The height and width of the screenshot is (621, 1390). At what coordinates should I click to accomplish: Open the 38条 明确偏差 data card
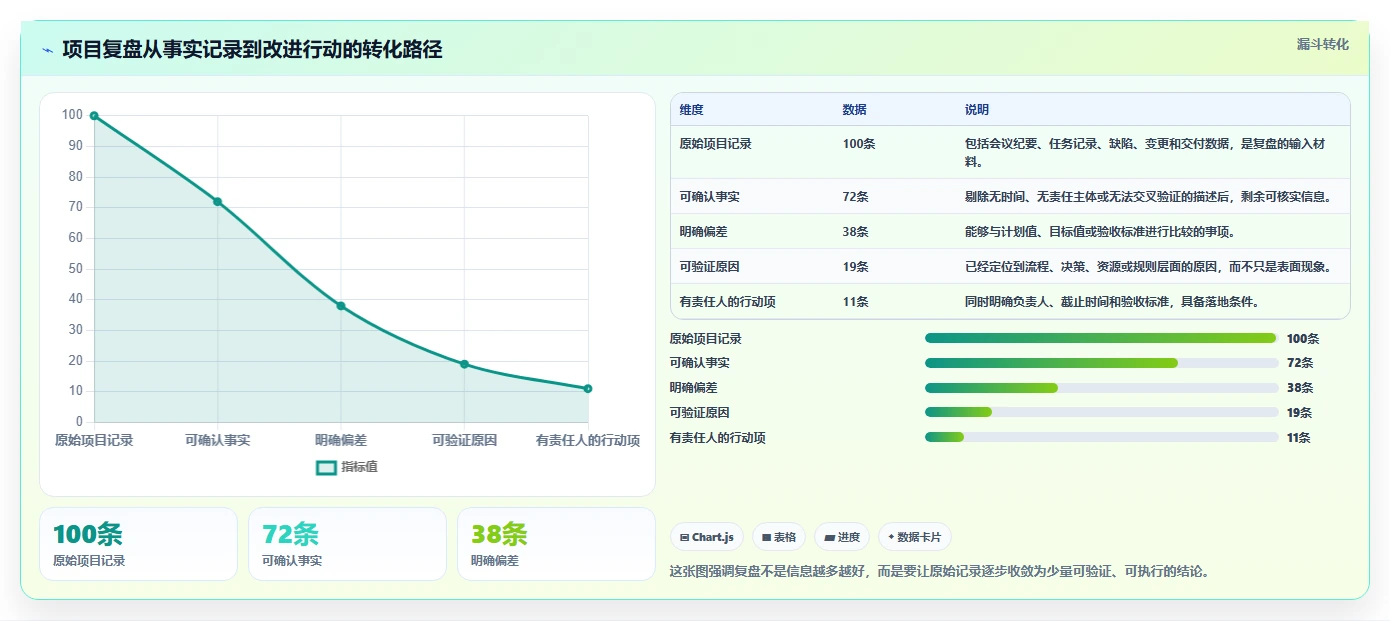556,544
